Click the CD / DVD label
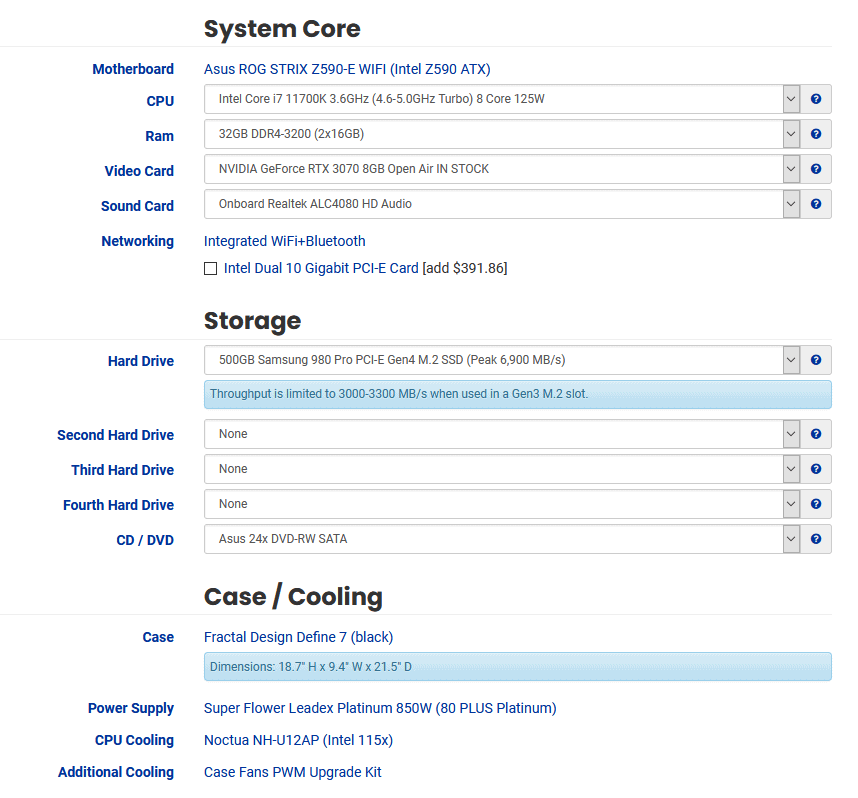The width and height of the screenshot is (858, 798). (145, 540)
